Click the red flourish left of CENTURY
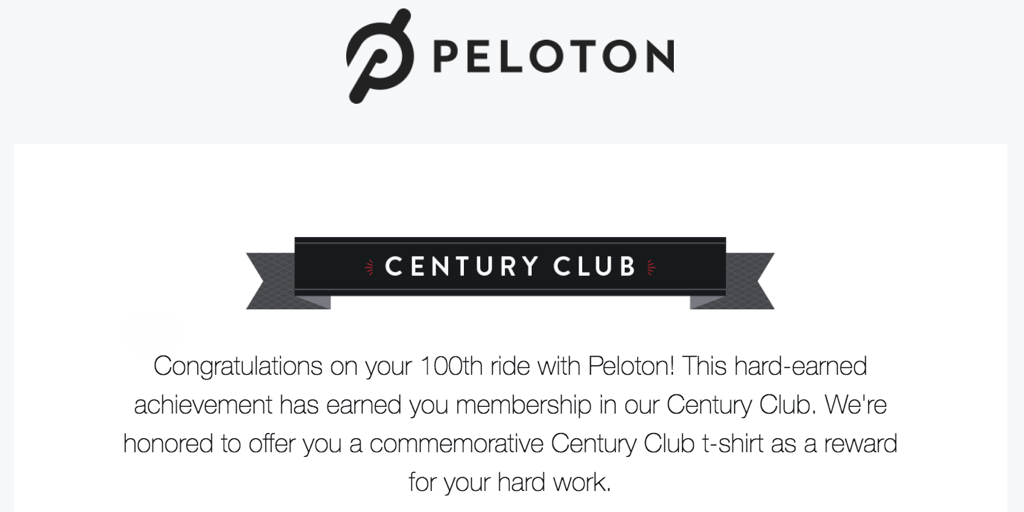The width and height of the screenshot is (1024, 512). click(x=369, y=267)
